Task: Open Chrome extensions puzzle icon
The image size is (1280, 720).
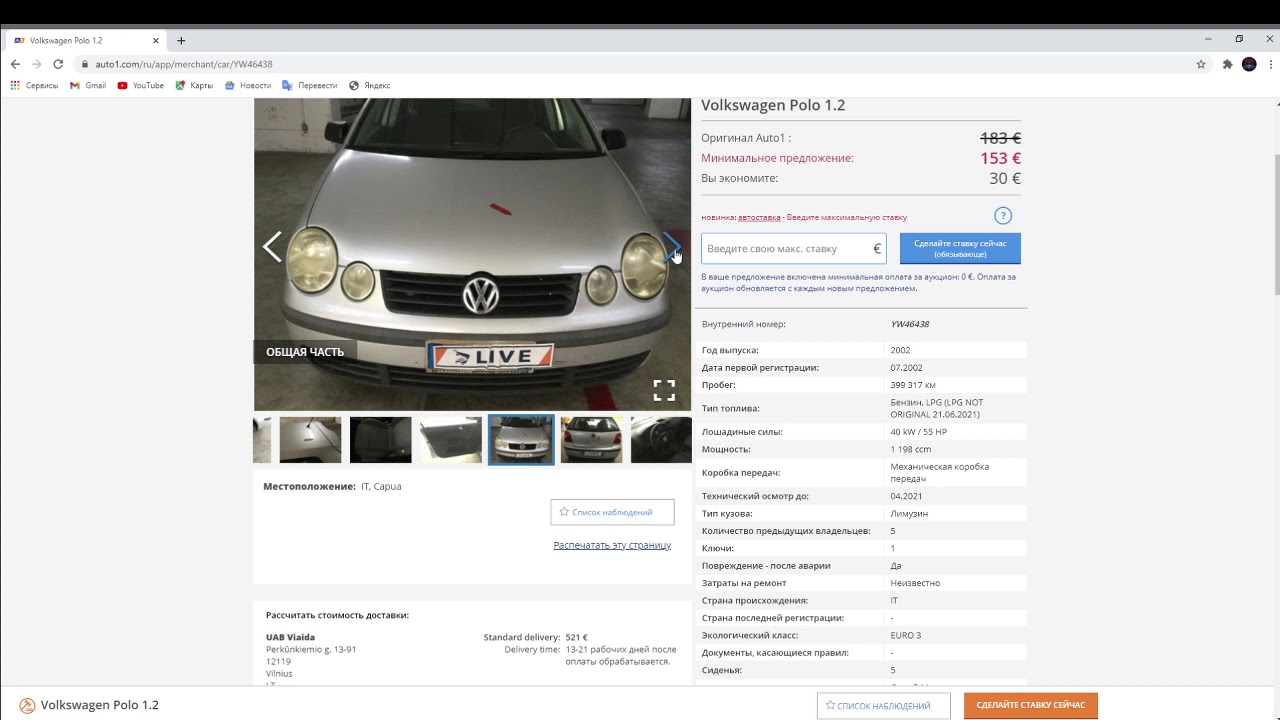Action: click(x=1228, y=64)
